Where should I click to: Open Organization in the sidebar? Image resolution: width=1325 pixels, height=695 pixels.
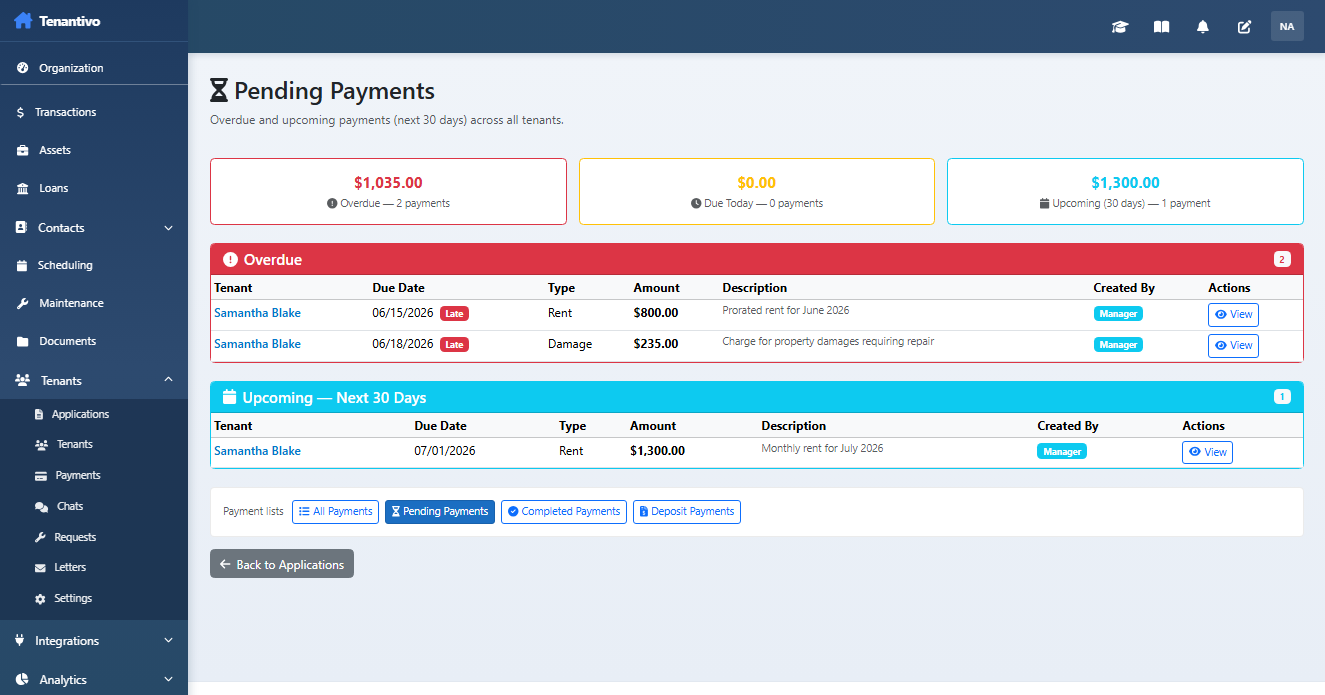(x=94, y=68)
